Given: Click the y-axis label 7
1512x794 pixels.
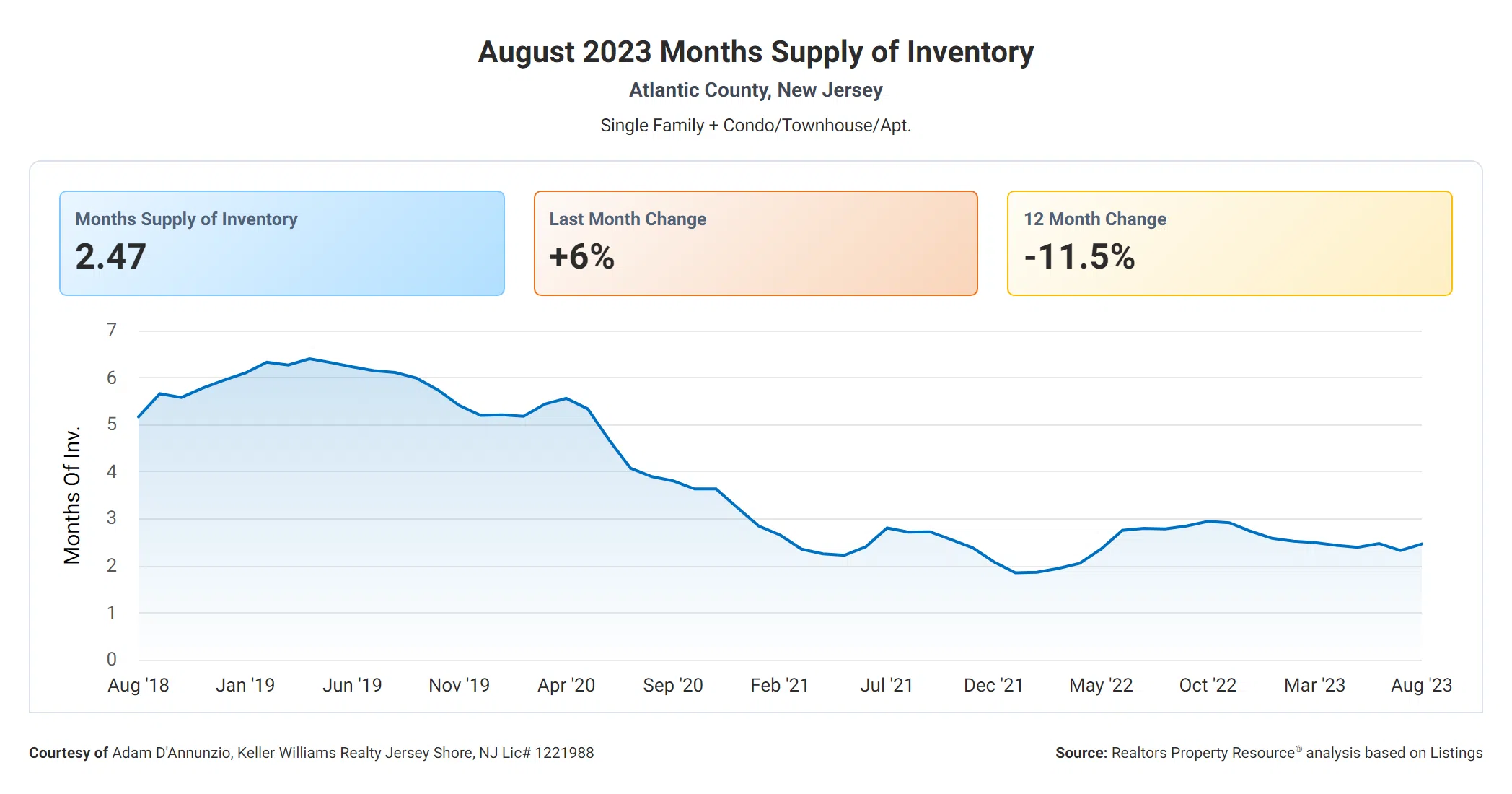Looking at the screenshot, I should (111, 331).
